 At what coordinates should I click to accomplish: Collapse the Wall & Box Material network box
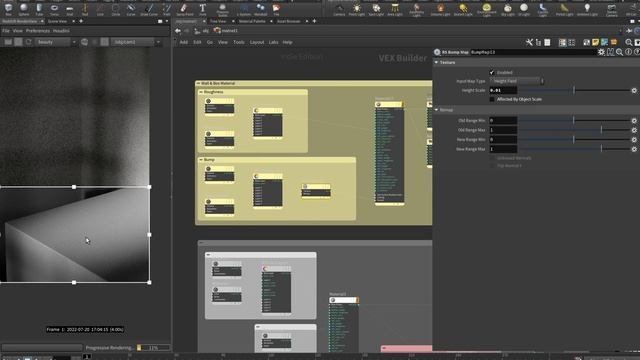pos(198,83)
